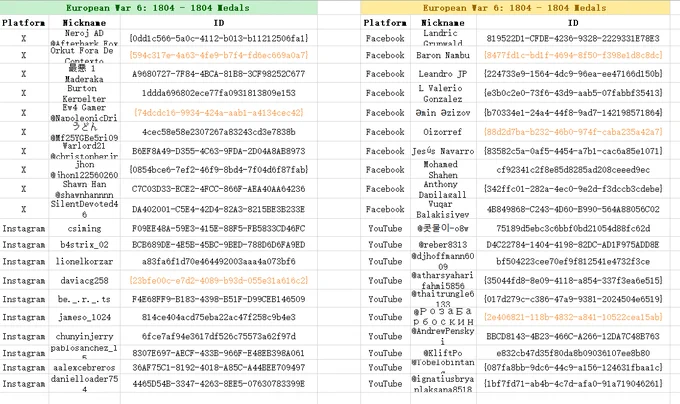Select ID 4cec58e58e2307267a83243cd3e7838b
The width and height of the screenshot is (680, 404).
click(219, 132)
